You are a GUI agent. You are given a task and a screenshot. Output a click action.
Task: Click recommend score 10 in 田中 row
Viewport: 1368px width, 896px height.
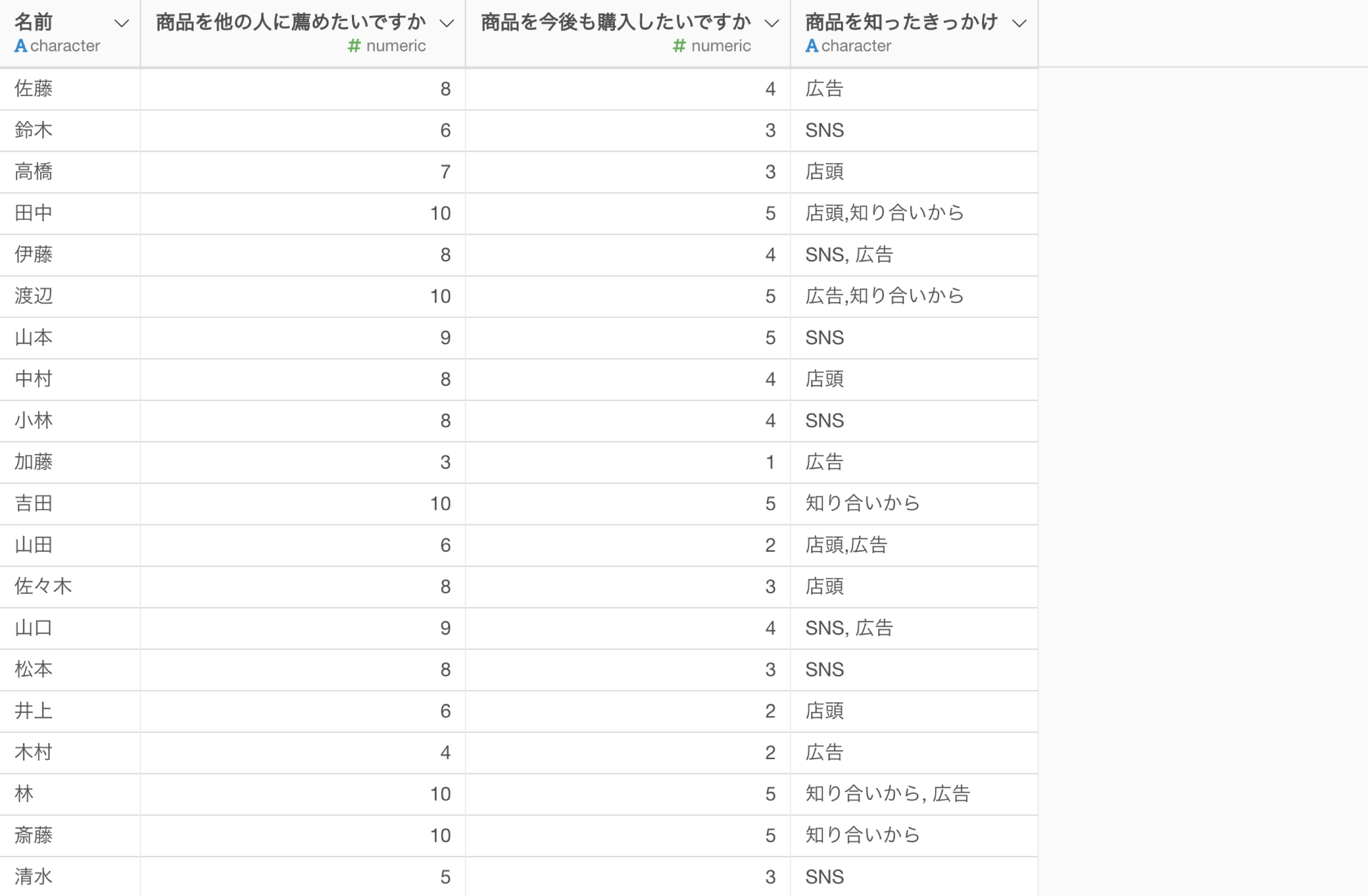(440, 213)
